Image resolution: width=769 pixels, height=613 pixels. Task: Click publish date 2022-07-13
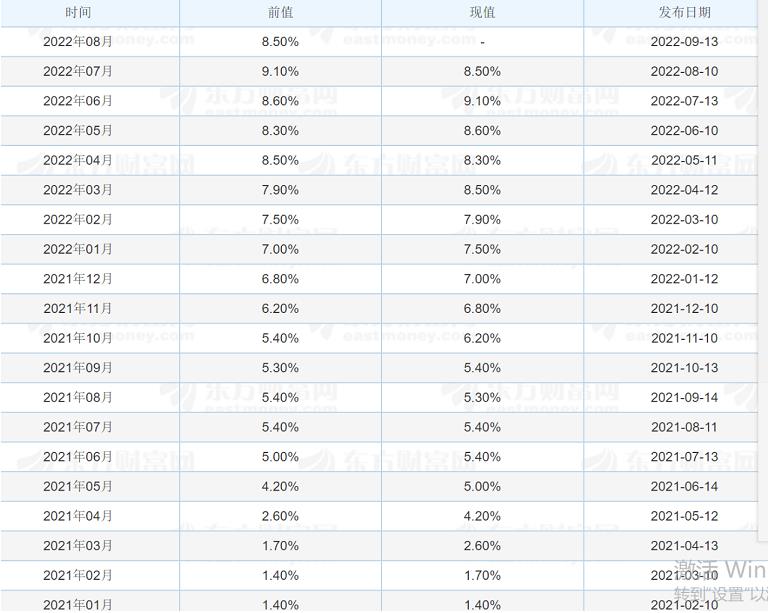point(684,101)
